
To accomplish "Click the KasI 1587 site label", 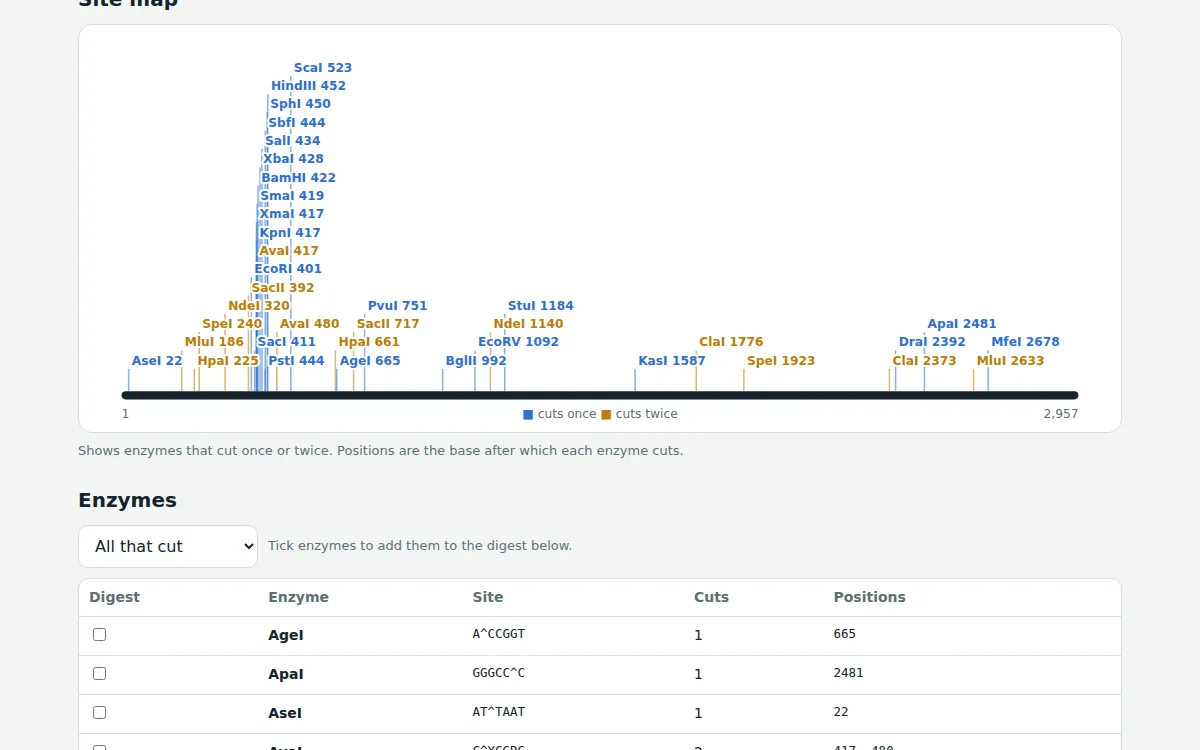I will tap(672, 361).
